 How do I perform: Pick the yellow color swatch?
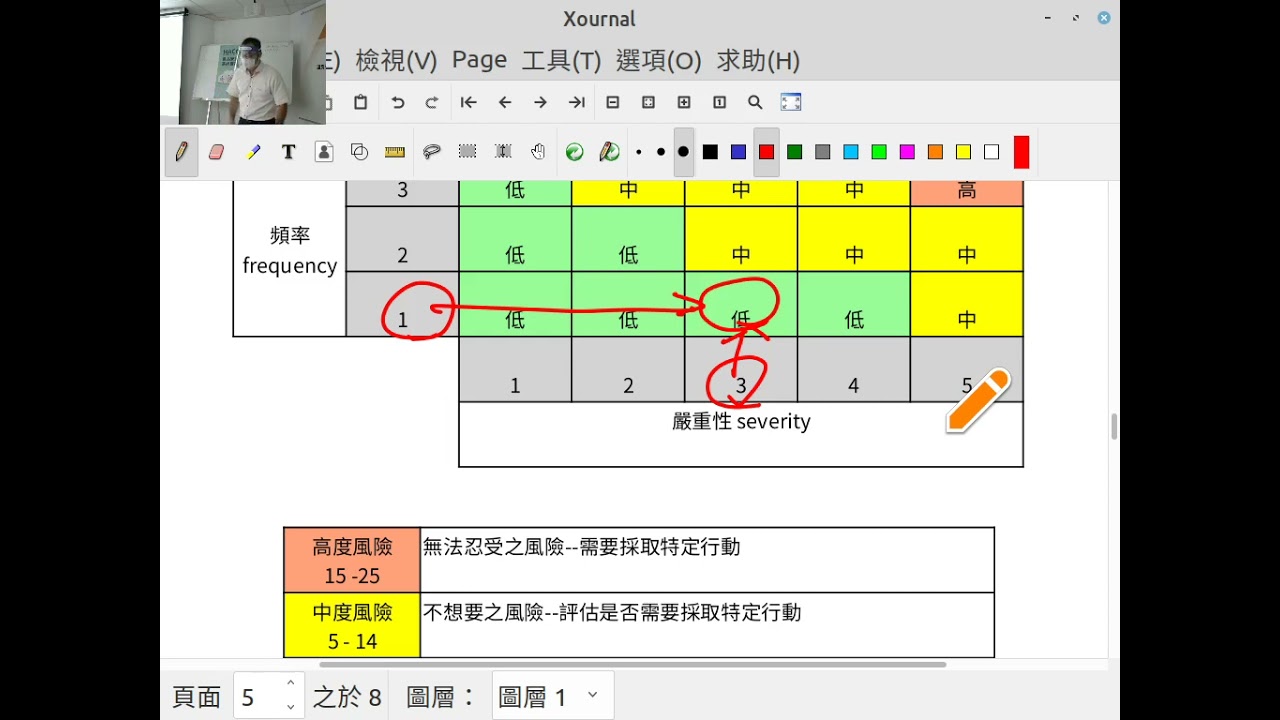tap(963, 152)
